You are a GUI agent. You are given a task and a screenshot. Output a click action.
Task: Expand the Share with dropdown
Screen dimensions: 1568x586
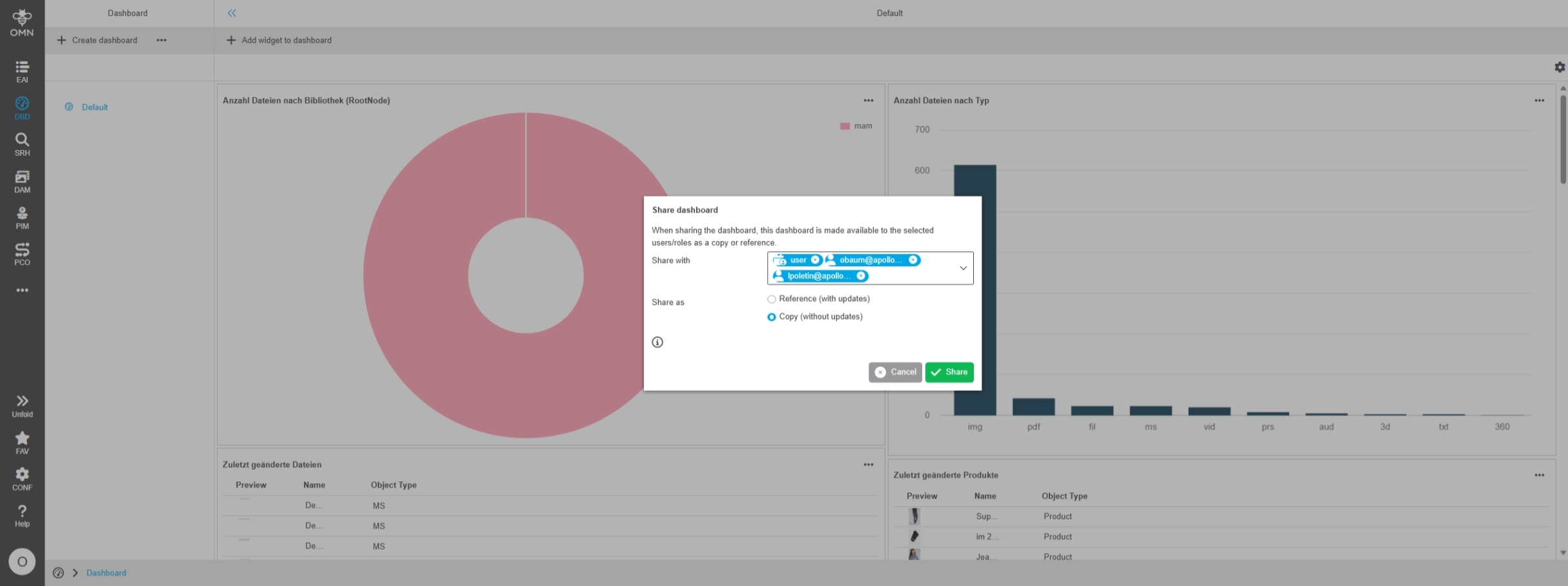tap(962, 268)
